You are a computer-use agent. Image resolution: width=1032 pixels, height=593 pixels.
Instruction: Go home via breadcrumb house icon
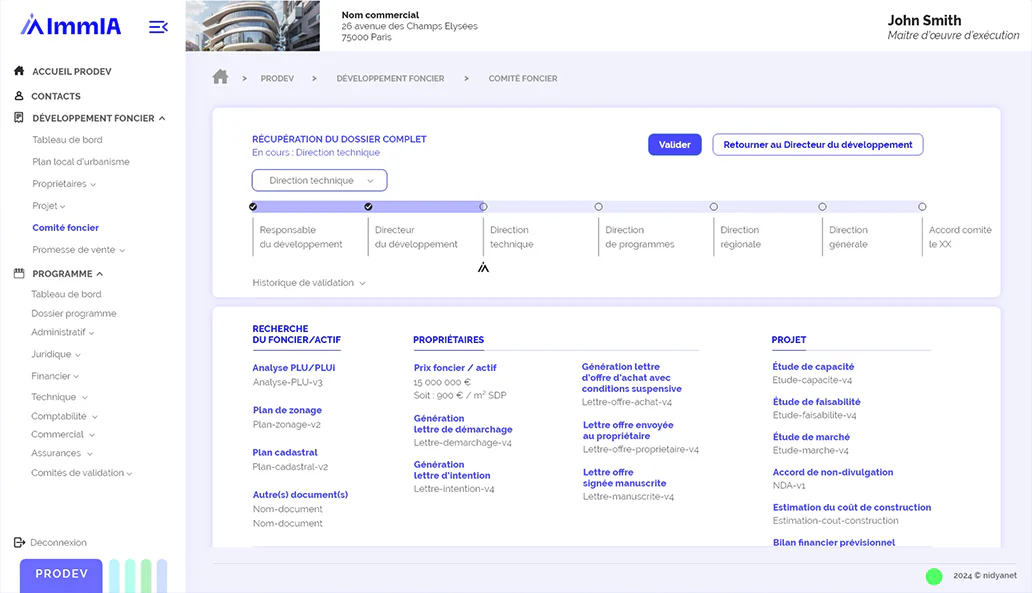pyautogui.click(x=220, y=77)
